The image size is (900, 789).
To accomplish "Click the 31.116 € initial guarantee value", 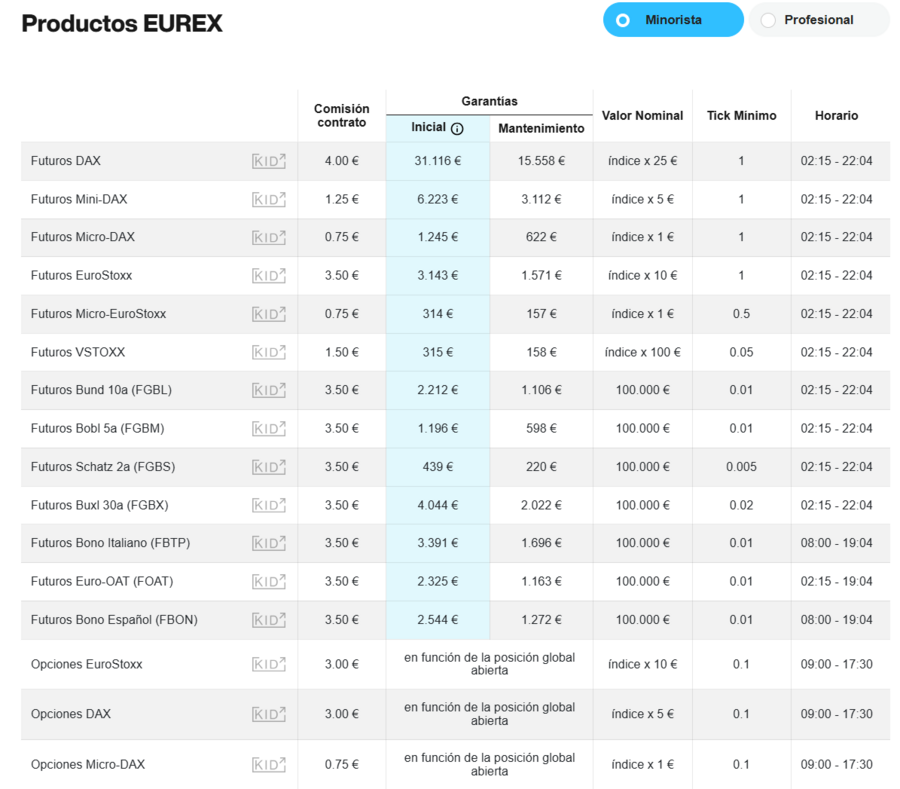I will click(x=438, y=161).
